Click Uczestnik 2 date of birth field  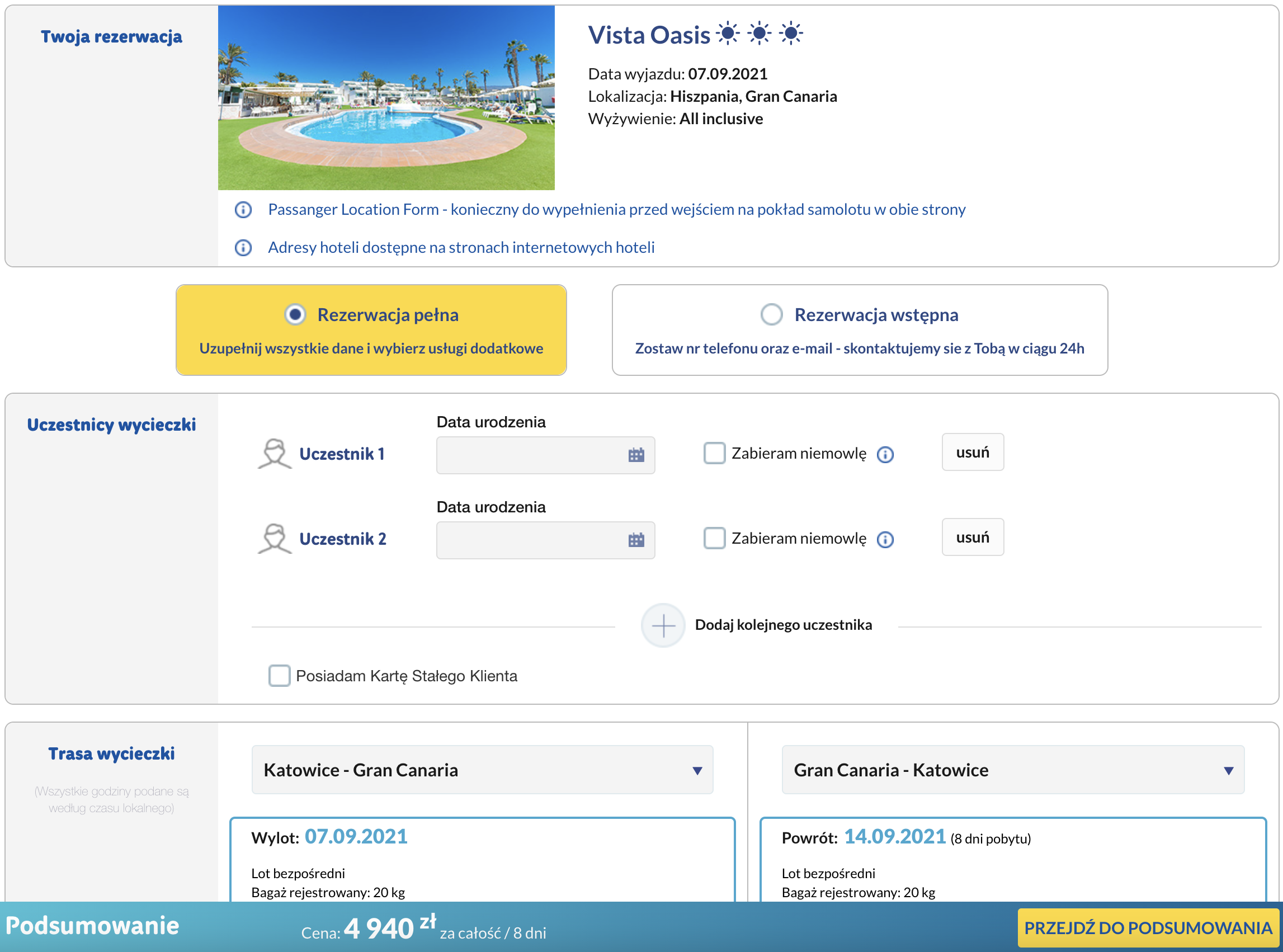530,540
